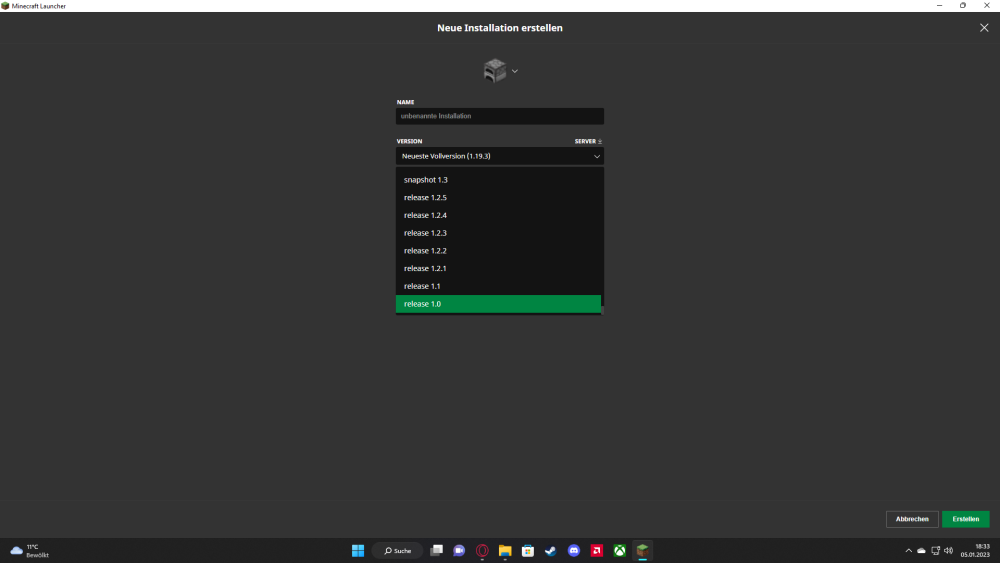The height and width of the screenshot is (563, 1000).
Task: Click the version list scrollbar thumb
Action: click(x=602, y=311)
